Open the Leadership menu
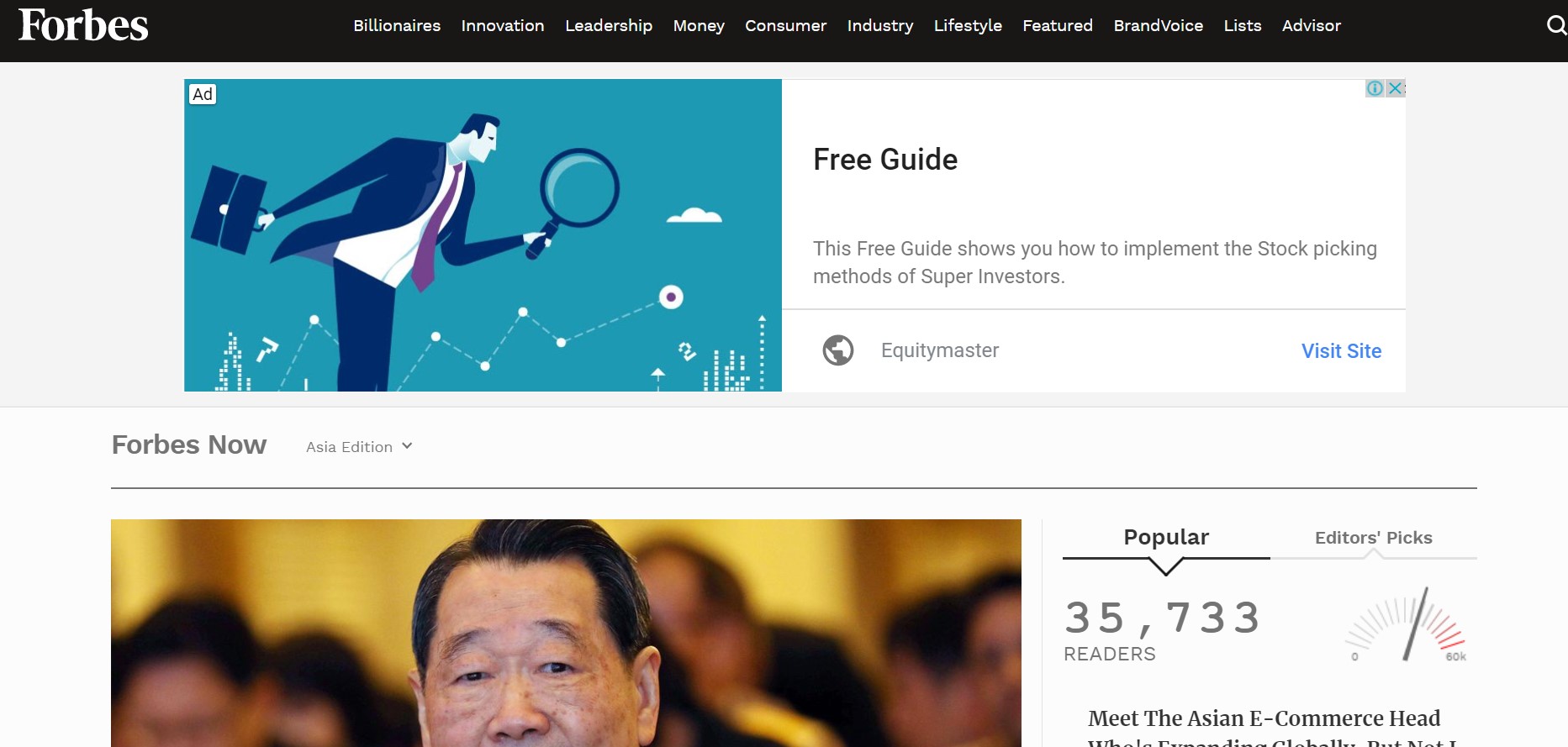1568x747 pixels. pos(609,26)
